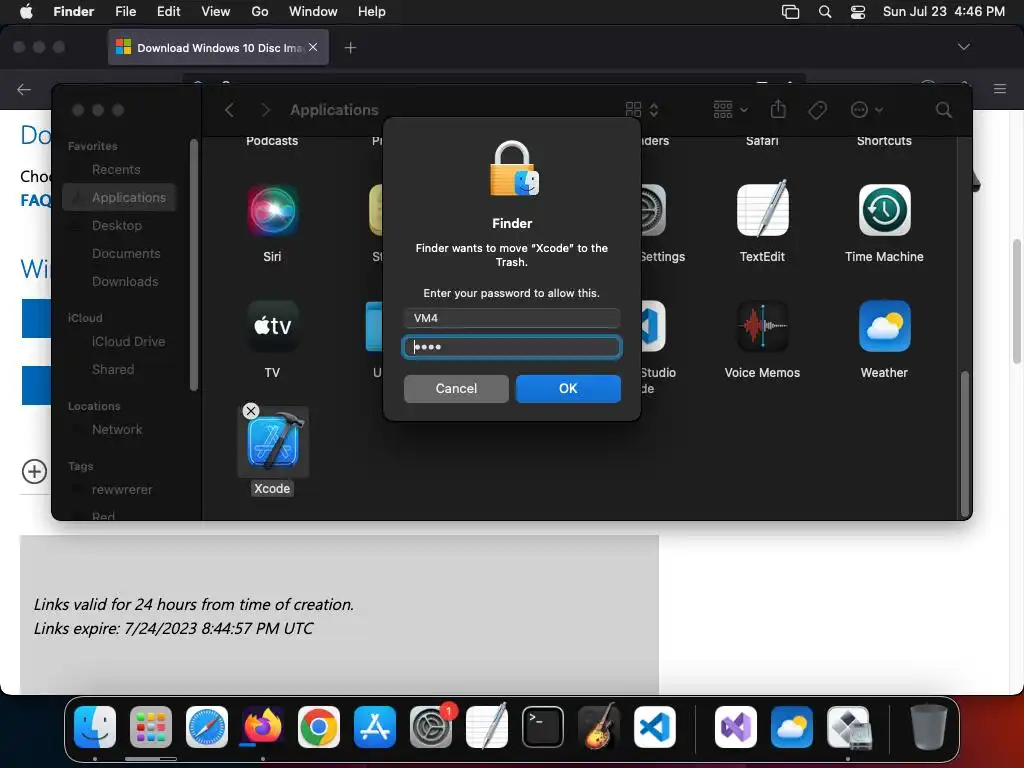Screen dimensions: 1024x768
Task: Open Terminal from the Dock
Action: click(x=543, y=727)
